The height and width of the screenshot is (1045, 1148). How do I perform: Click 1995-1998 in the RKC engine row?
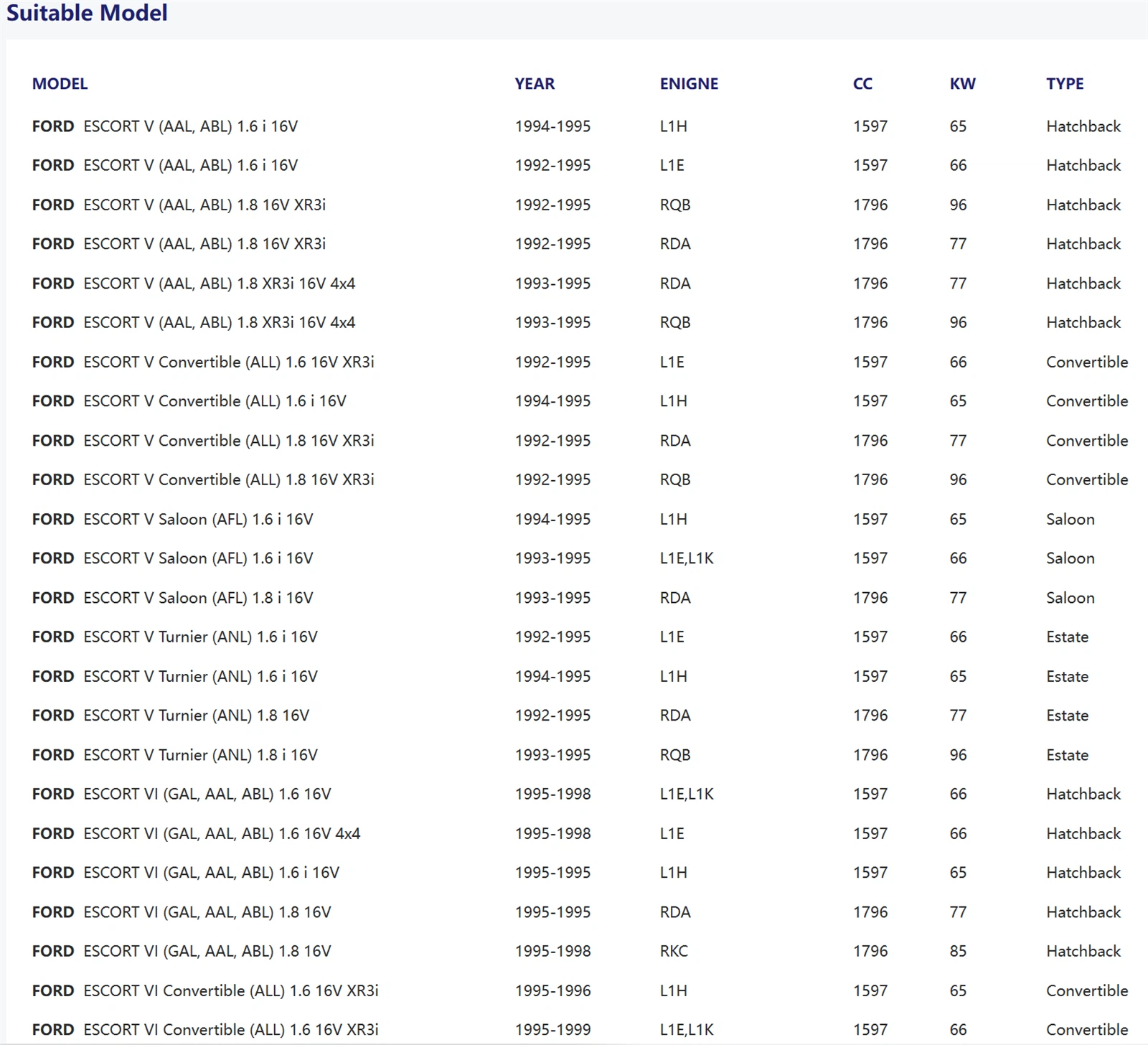point(552,951)
